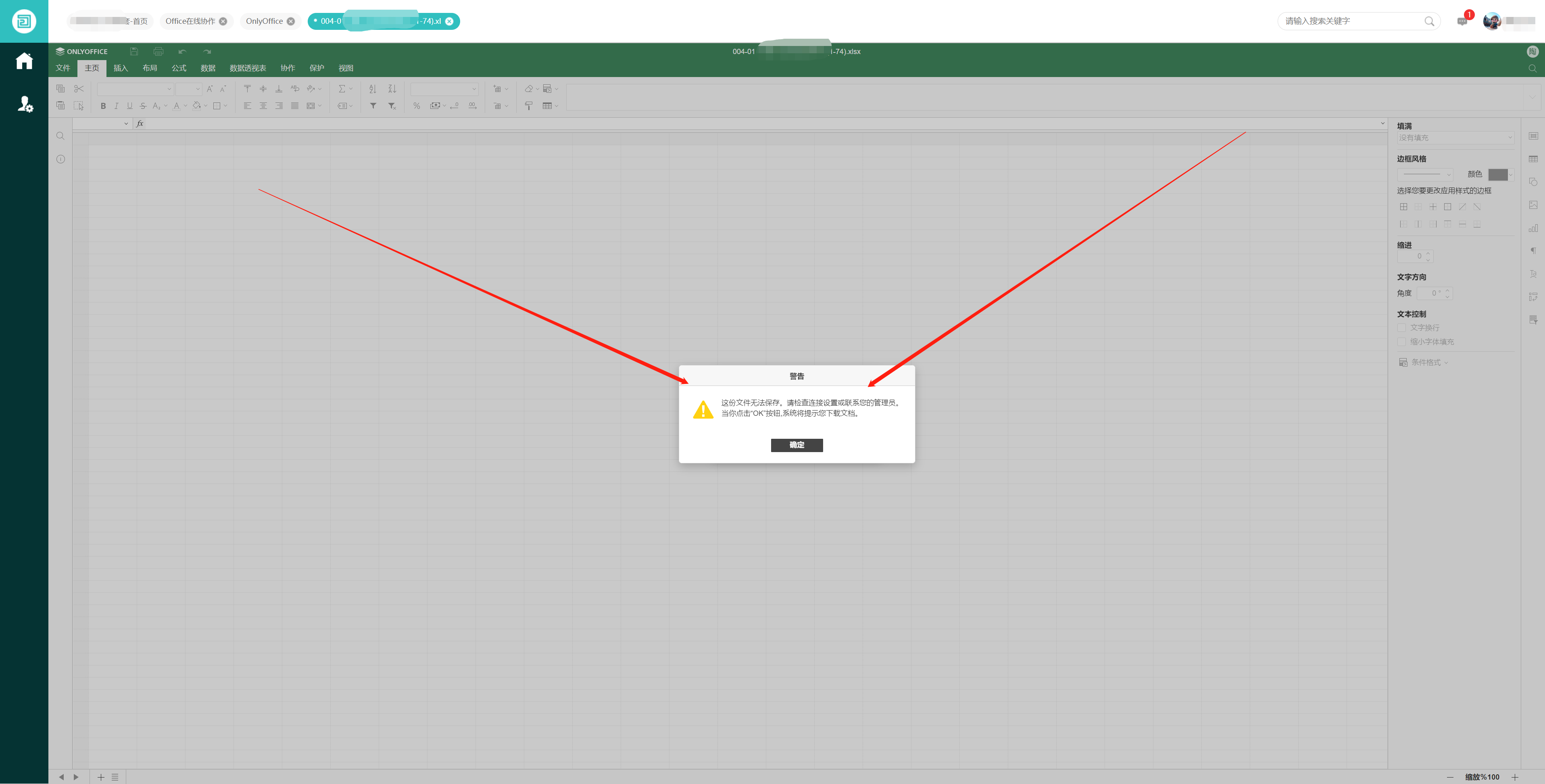
Task: Open the 条件格式 dropdown
Action: [1428, 362]
